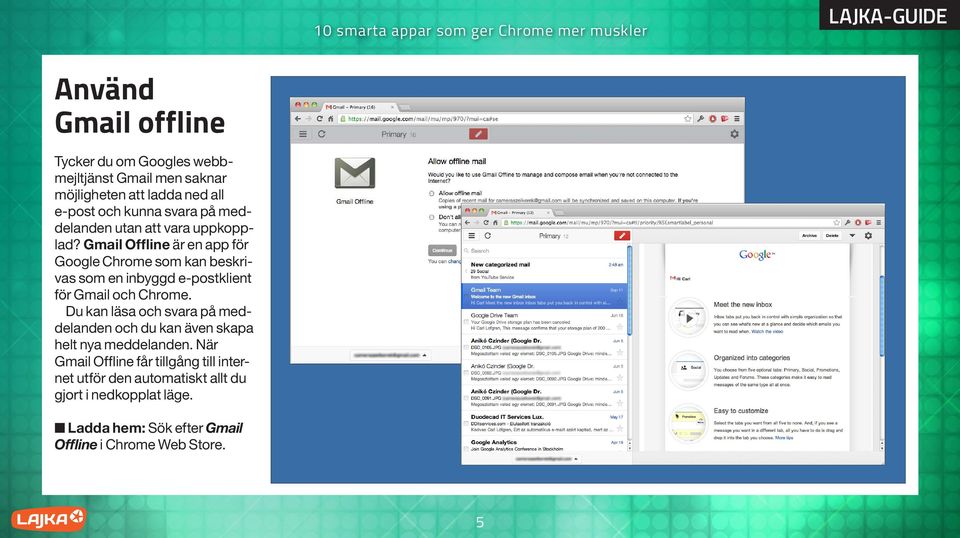
Task: Compose a new message in the front window
Action: coord(621,236)
